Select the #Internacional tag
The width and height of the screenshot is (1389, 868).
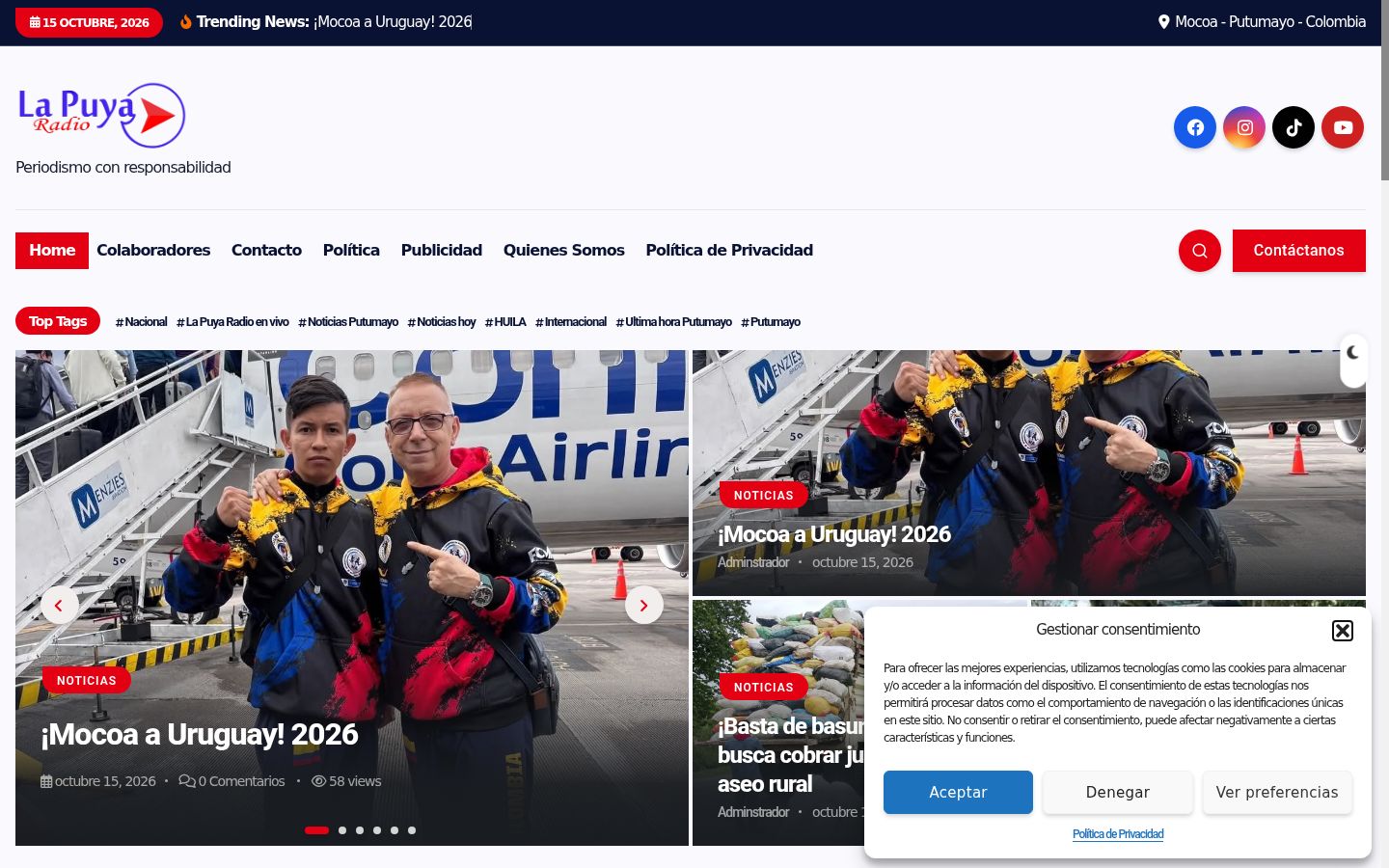571,322
